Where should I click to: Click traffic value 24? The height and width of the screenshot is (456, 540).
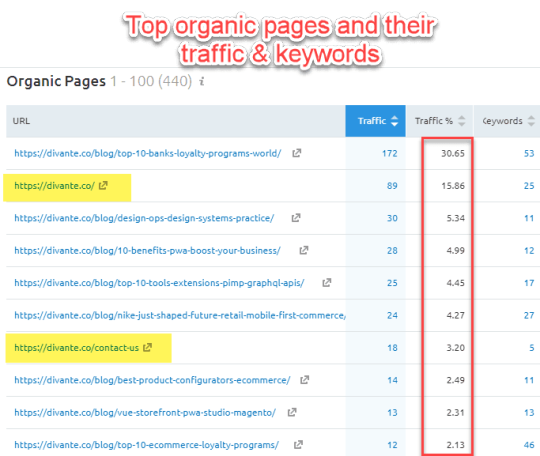click(392, 315)
